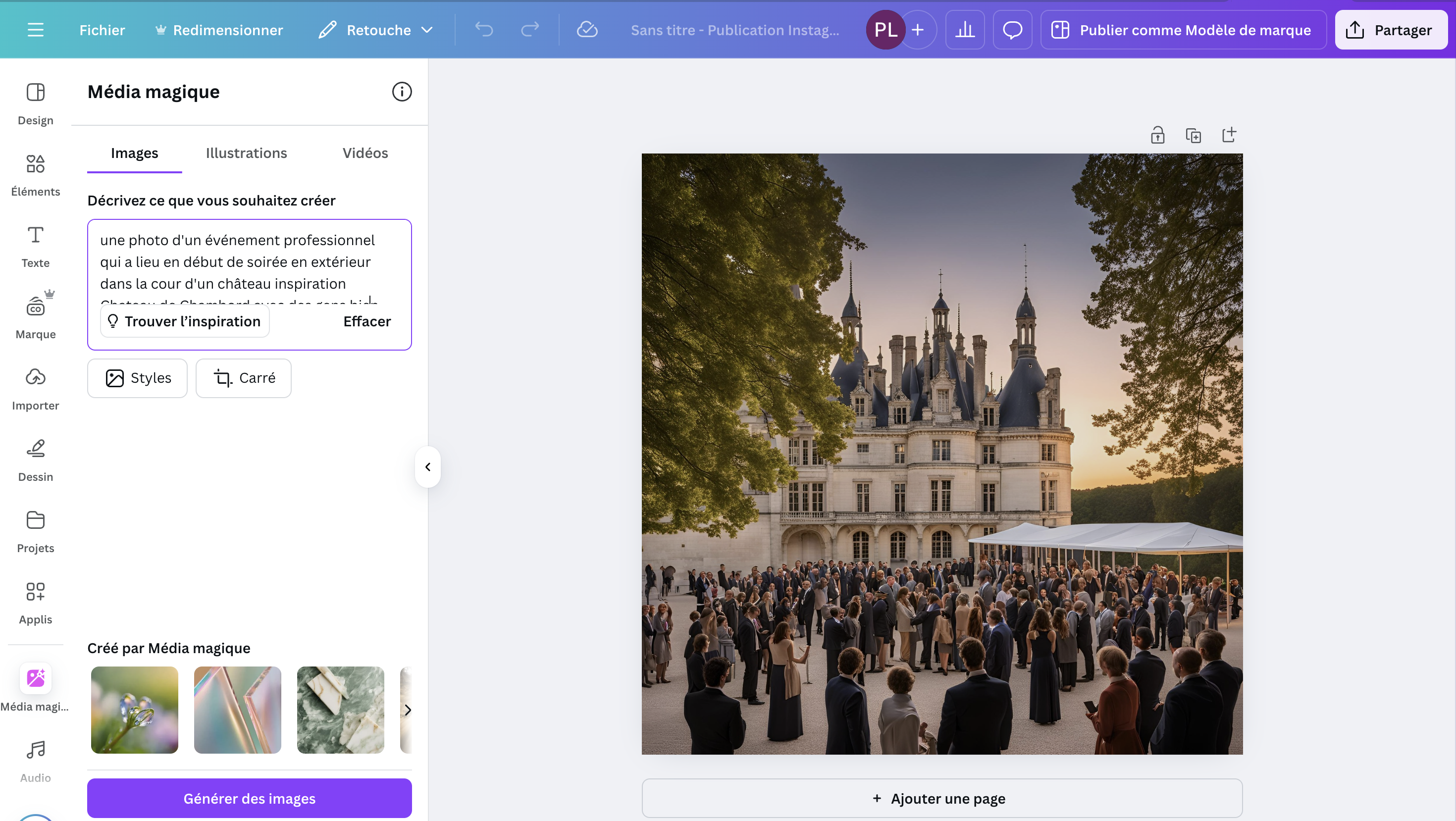
Task: Click the add new page icon
Action: [x=1229, y=136]
